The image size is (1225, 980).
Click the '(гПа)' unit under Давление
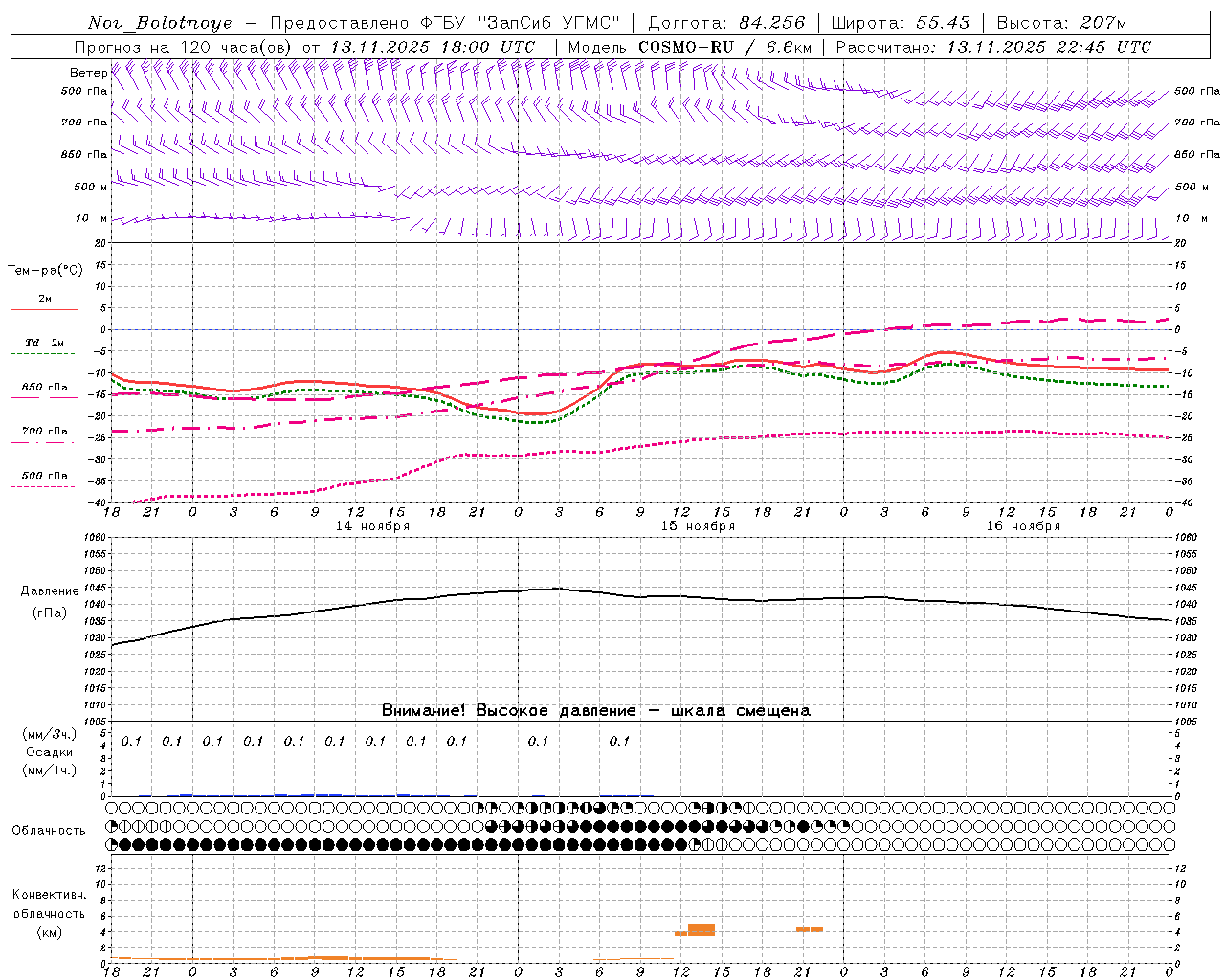click(x=50, y=613)
